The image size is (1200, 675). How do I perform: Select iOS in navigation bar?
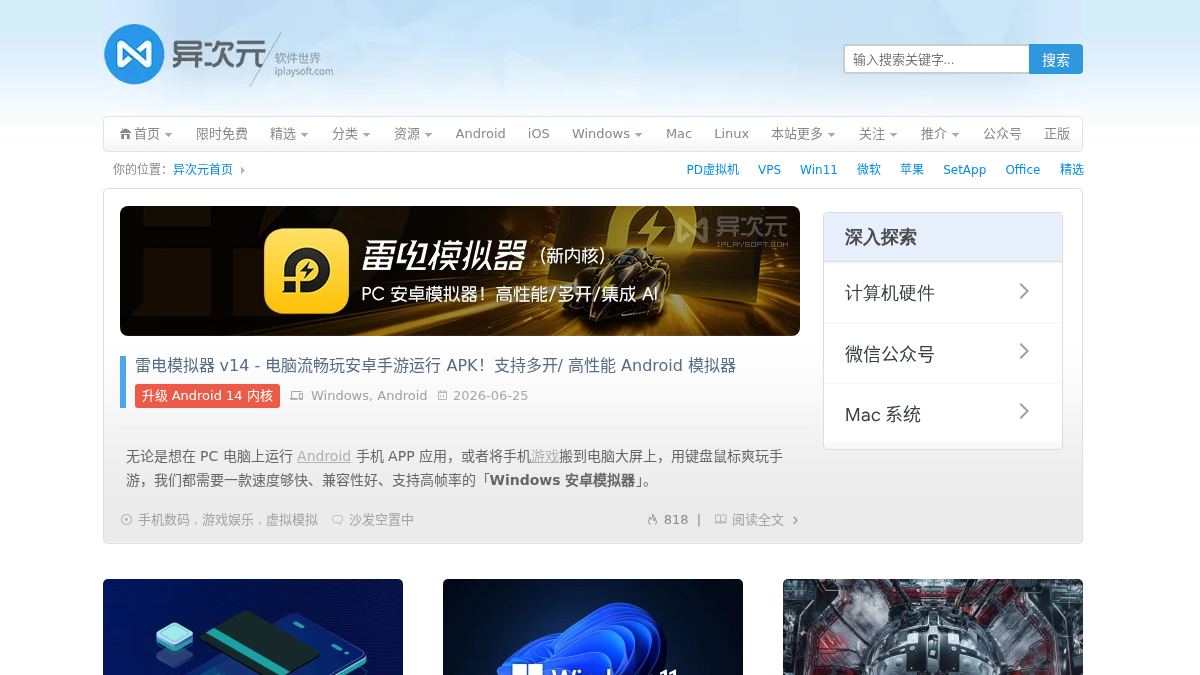tap(539, 134)
